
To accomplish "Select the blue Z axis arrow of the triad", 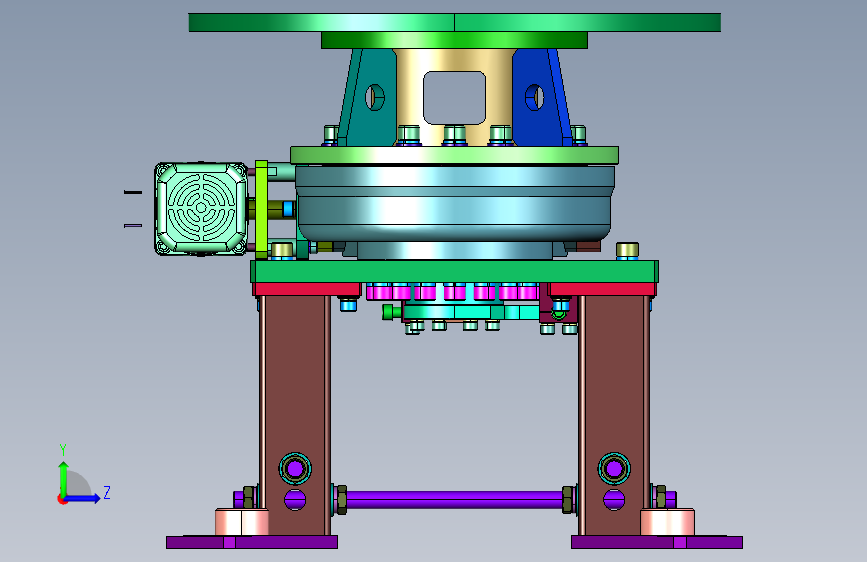I will pos(83,498).
